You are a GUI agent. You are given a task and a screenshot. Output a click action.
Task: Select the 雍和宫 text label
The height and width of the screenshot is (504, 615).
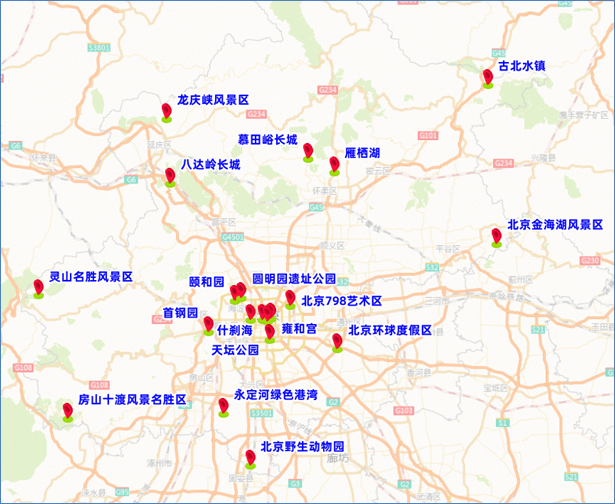click(x=299, y=328)
